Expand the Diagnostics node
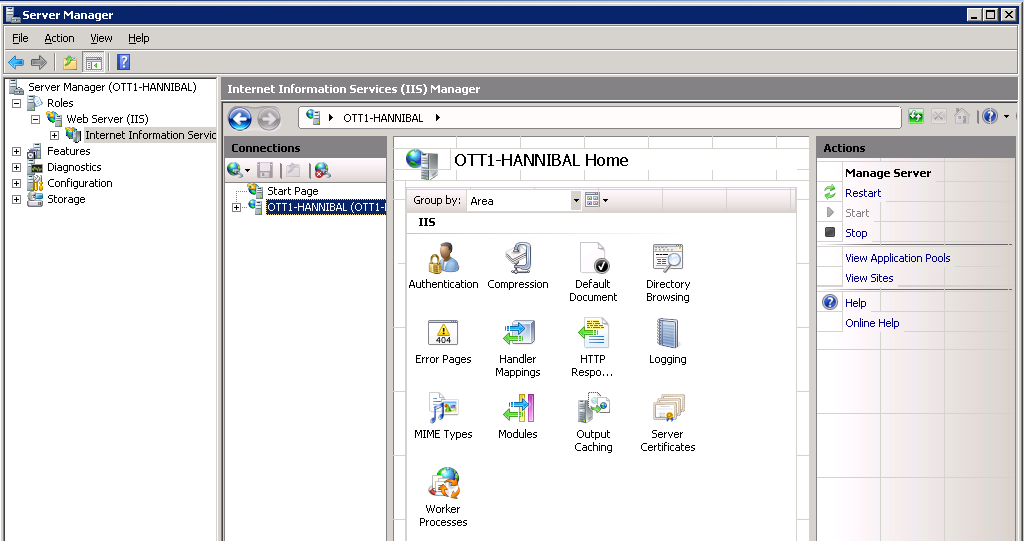Screen dimensions: 1024x541 pyautogui.click(x=16, y=167)
